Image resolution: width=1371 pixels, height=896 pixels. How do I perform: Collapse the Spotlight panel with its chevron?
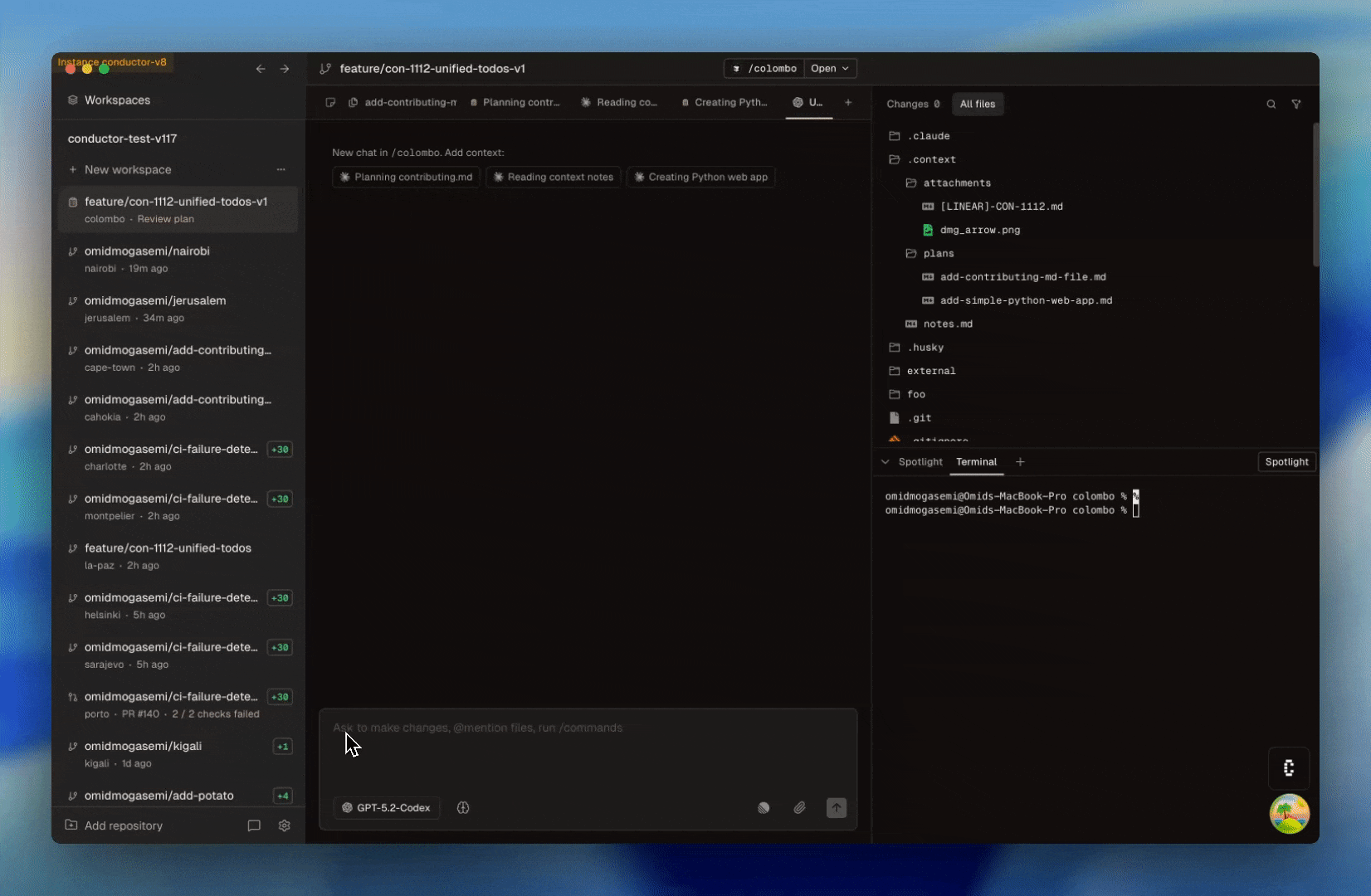pos(886,462)
